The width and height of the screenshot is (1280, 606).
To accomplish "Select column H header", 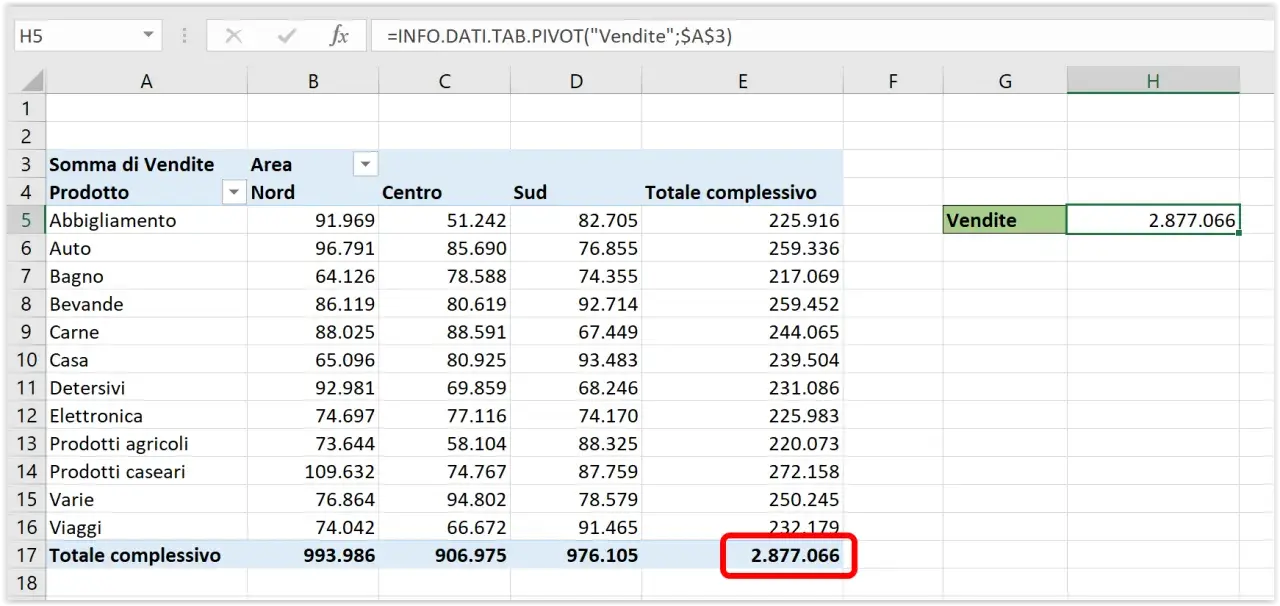I will pyautogui.click(x=1153, y=82).
